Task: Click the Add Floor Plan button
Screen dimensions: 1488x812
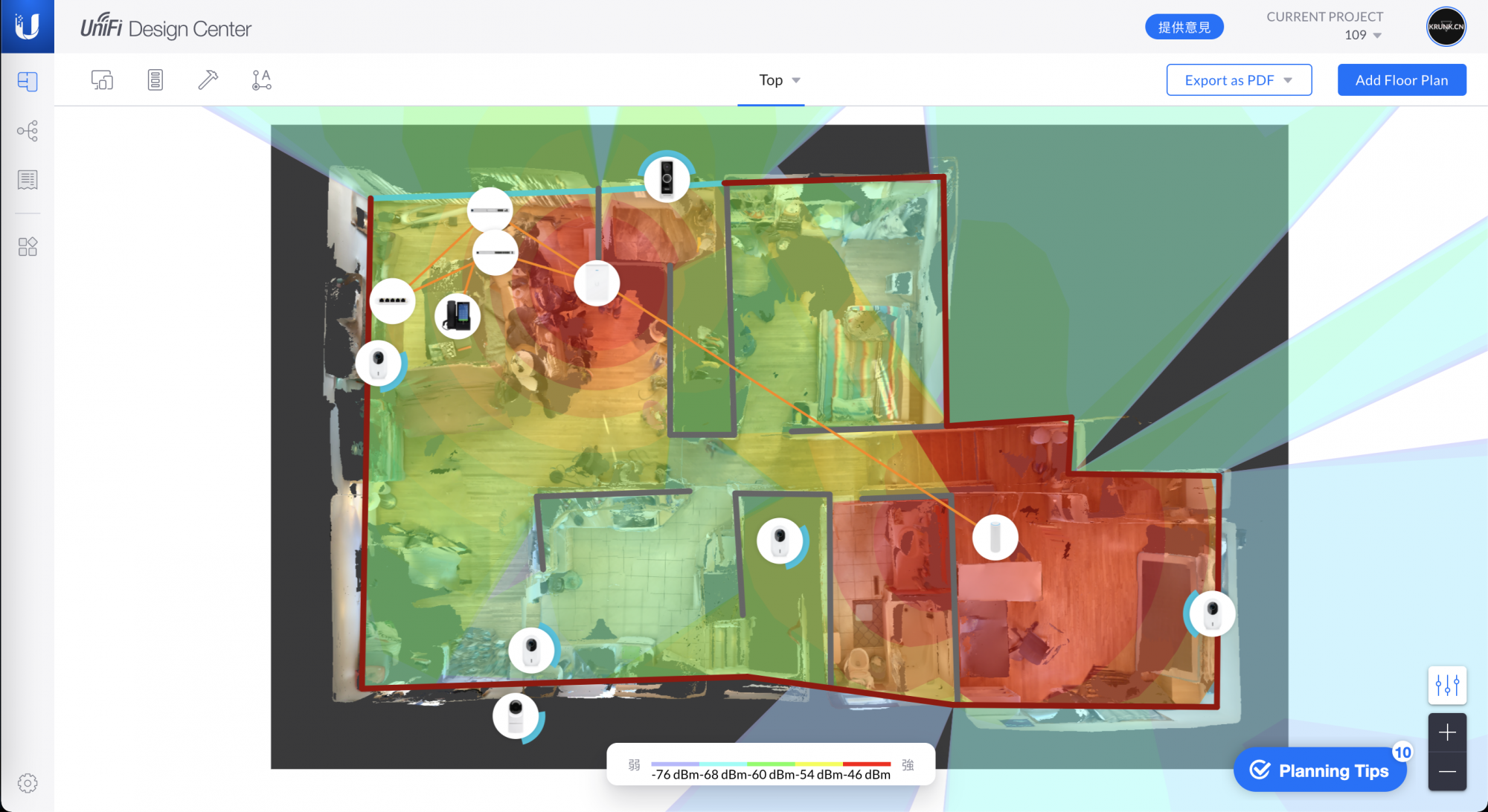Action: pyautogui.click(x=1401, y=80)
